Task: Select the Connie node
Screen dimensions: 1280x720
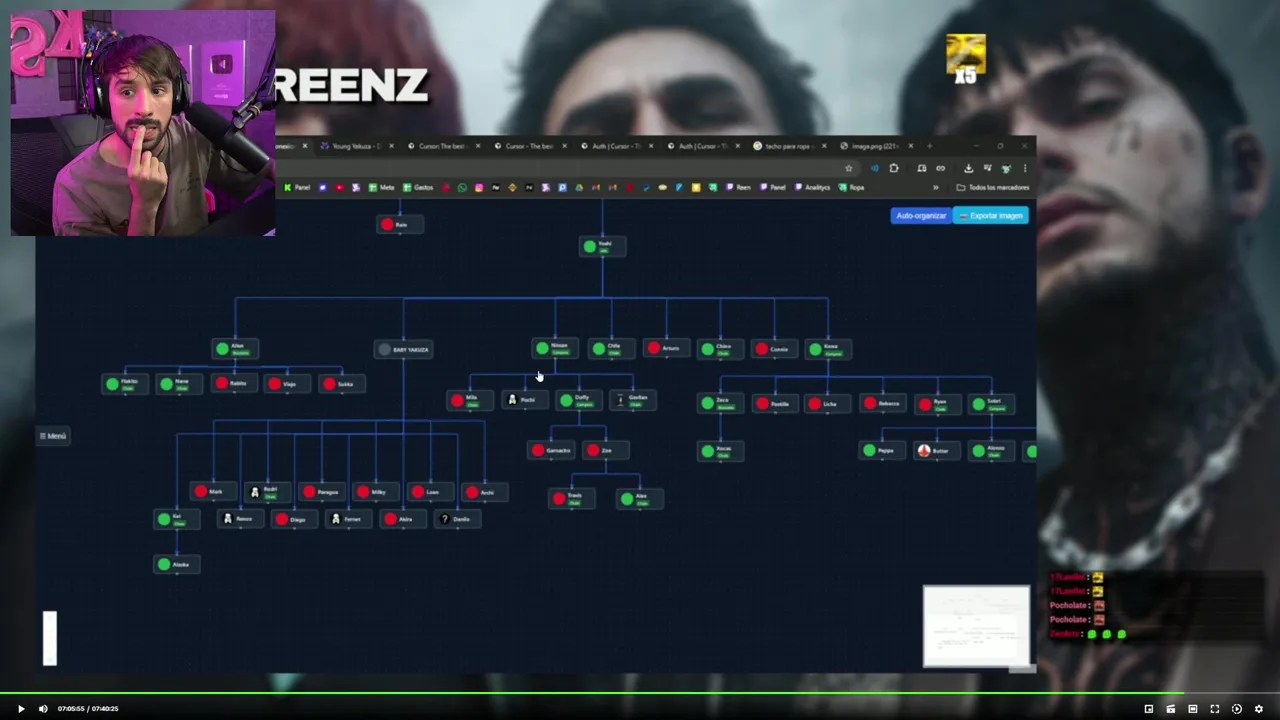Action: (775, 349)
